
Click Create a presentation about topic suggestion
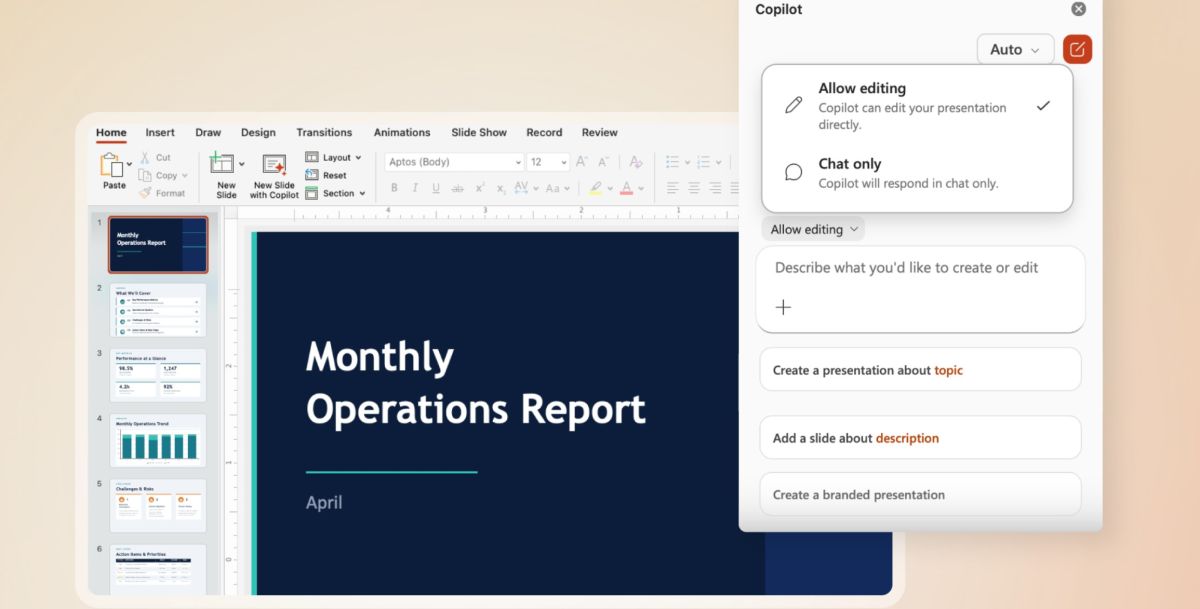click(x=919, y=369)
